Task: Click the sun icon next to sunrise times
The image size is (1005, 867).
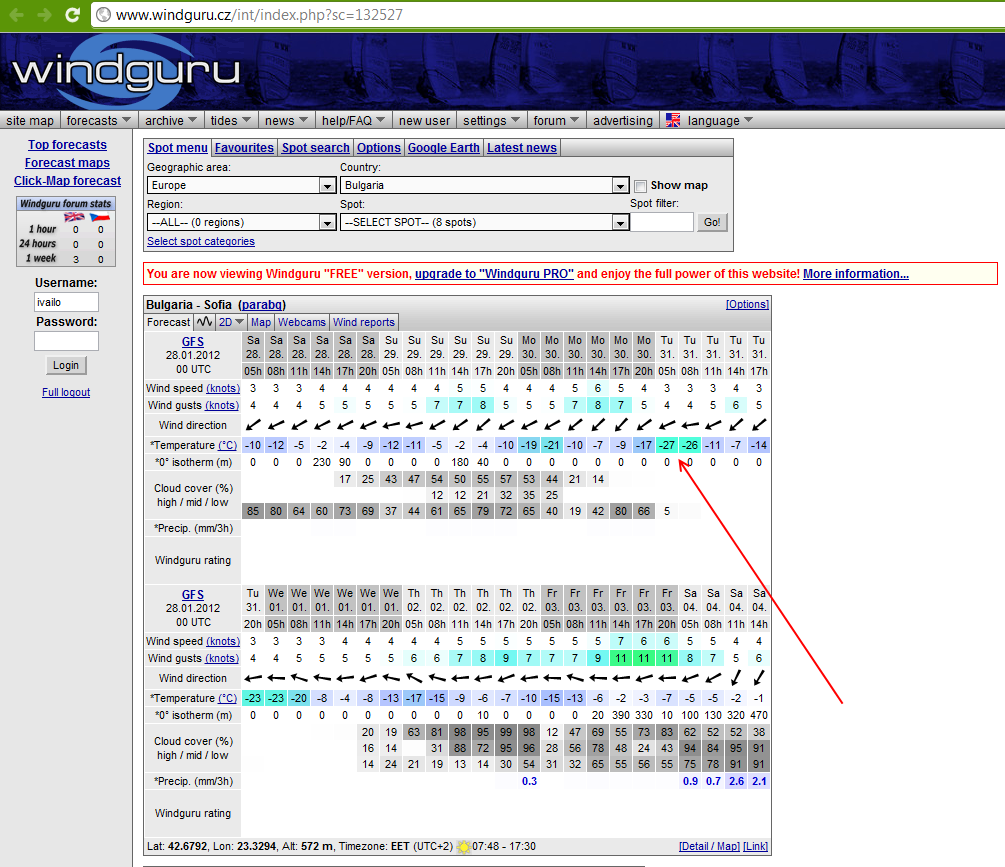Action: click(463, 847)
